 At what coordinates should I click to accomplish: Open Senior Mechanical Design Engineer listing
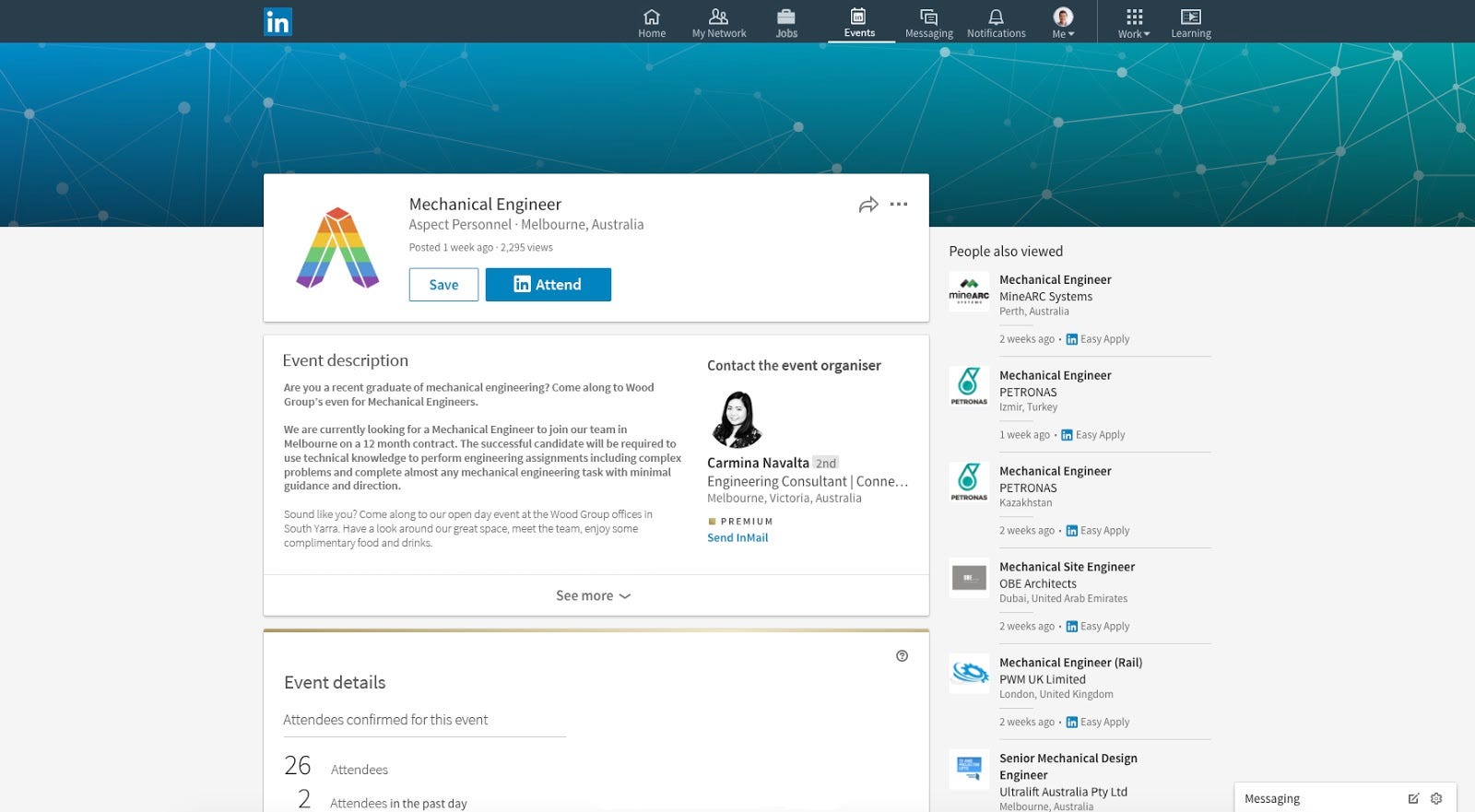(1068, 767)
